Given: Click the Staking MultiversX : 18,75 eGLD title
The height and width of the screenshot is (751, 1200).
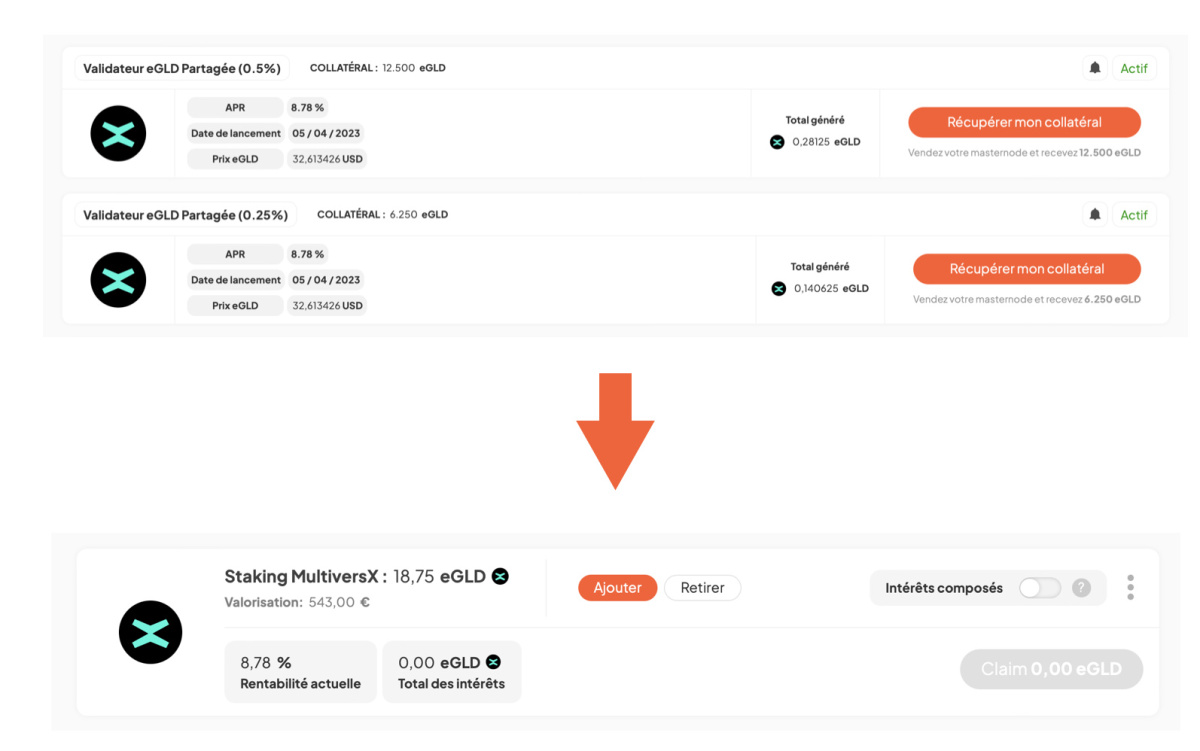Looking at the screenshot, I should [x=355, y=576].
